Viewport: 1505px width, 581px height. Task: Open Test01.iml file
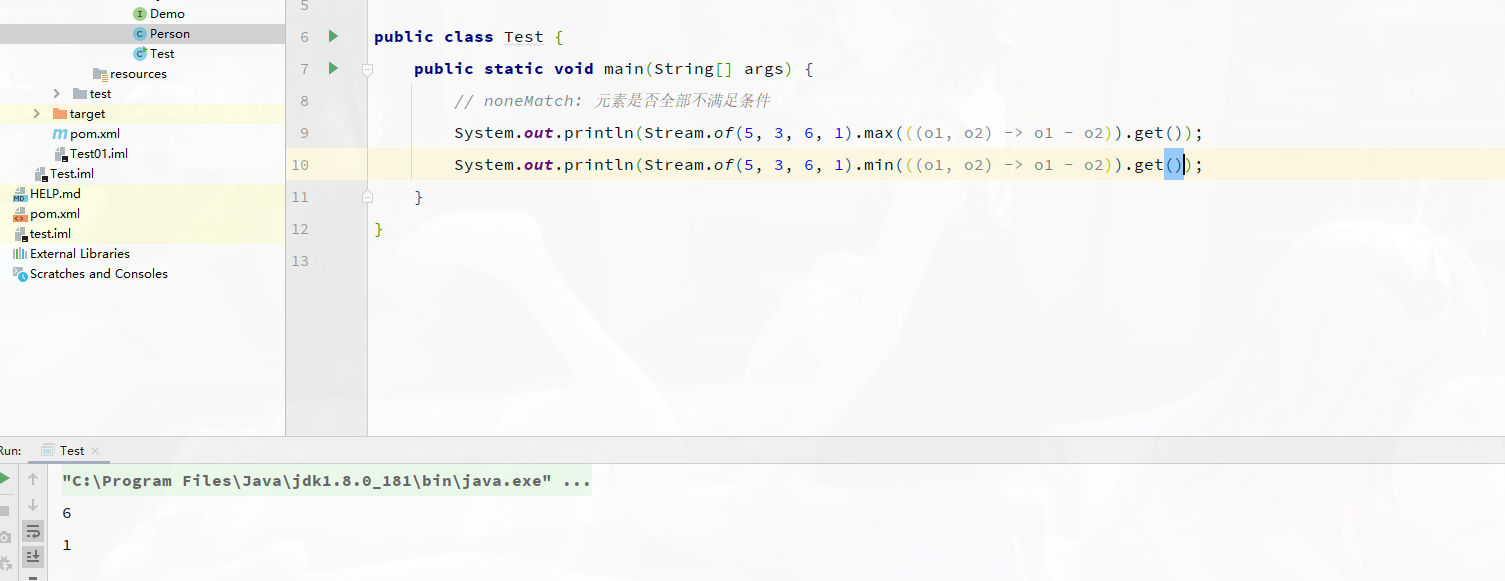[x=99, y=153]
